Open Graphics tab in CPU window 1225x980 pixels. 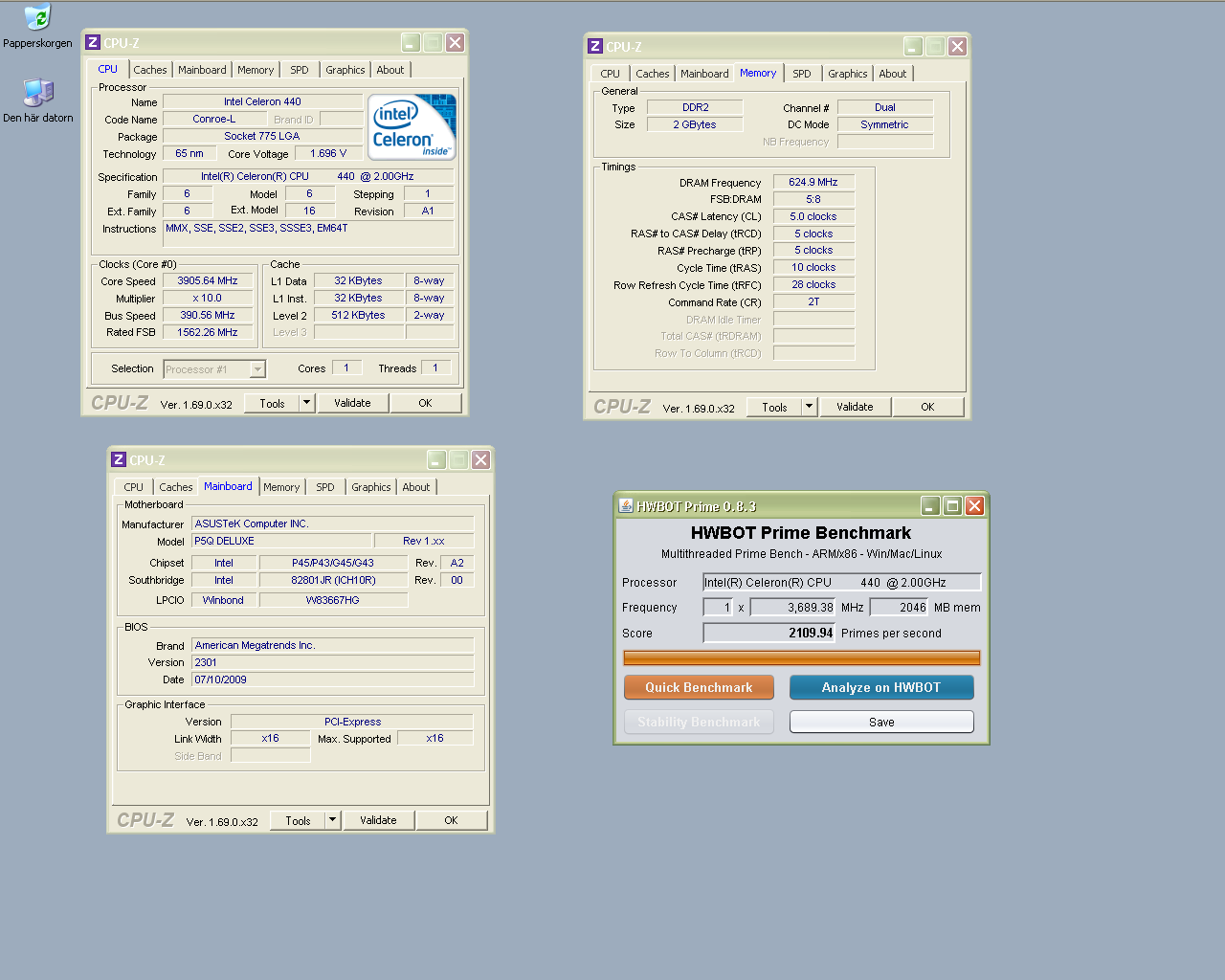pos(345,70)
